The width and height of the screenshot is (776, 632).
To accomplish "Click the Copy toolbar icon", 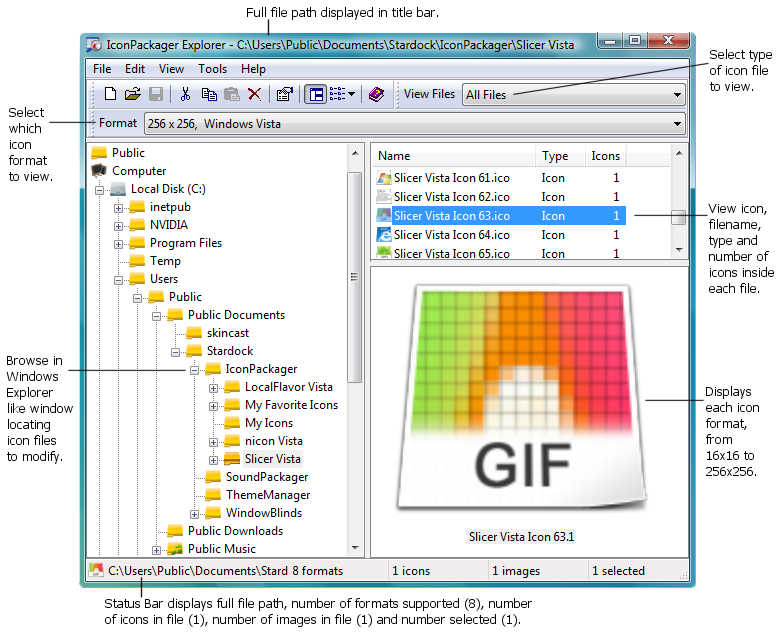I will [x=209, y=94].
